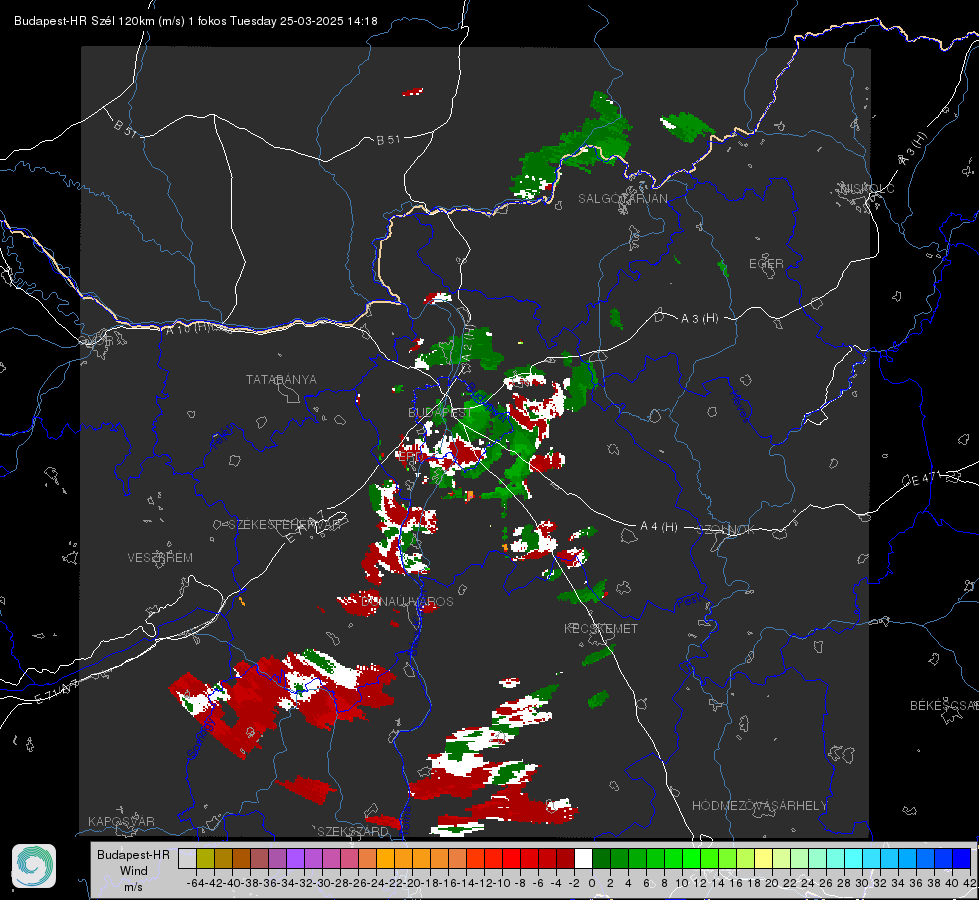
Task: Click the amber swatch between -24 and -22
Action: click(385, 858)
